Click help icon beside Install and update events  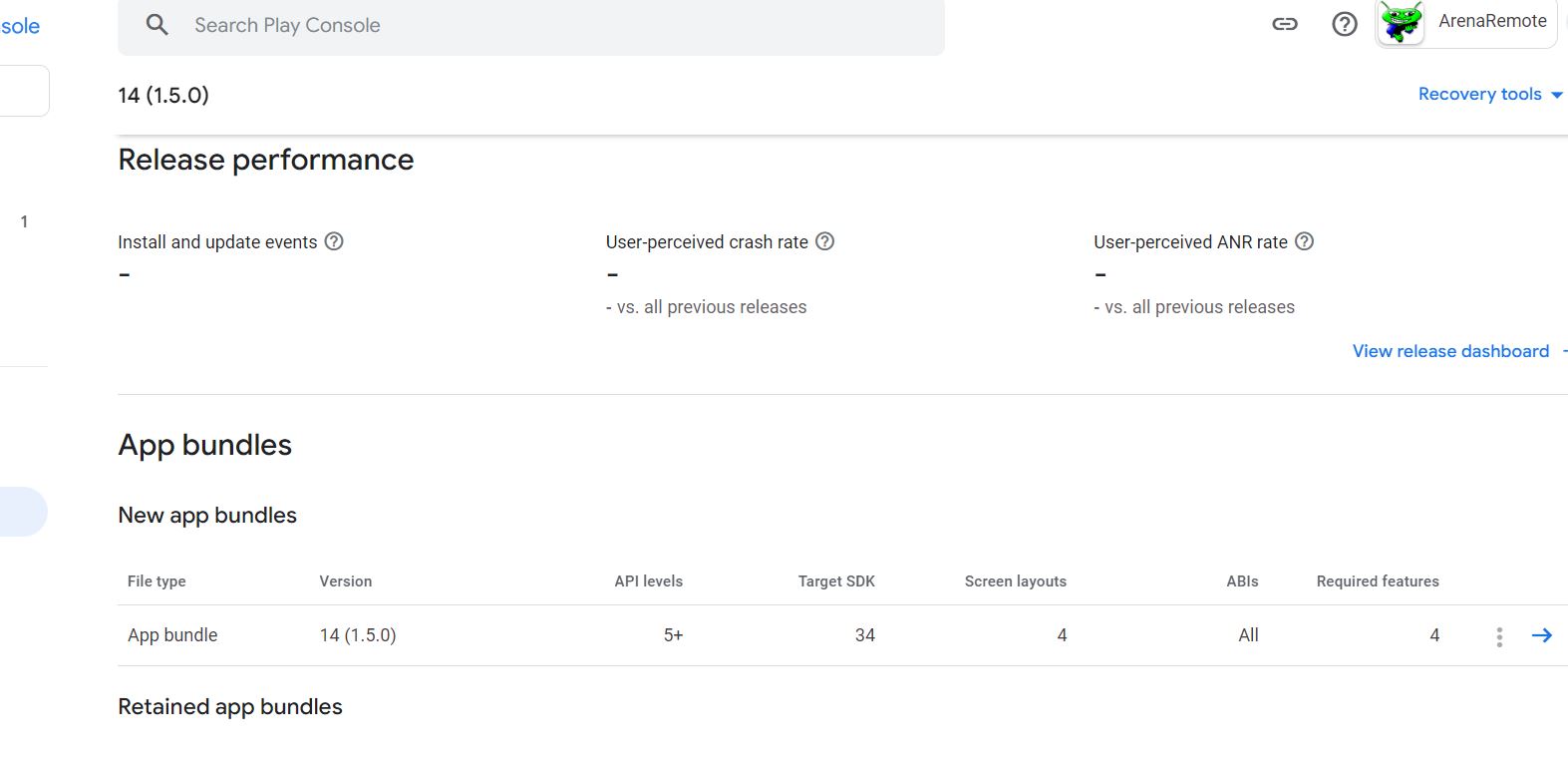pyautogui.click(x=335, y=241)
